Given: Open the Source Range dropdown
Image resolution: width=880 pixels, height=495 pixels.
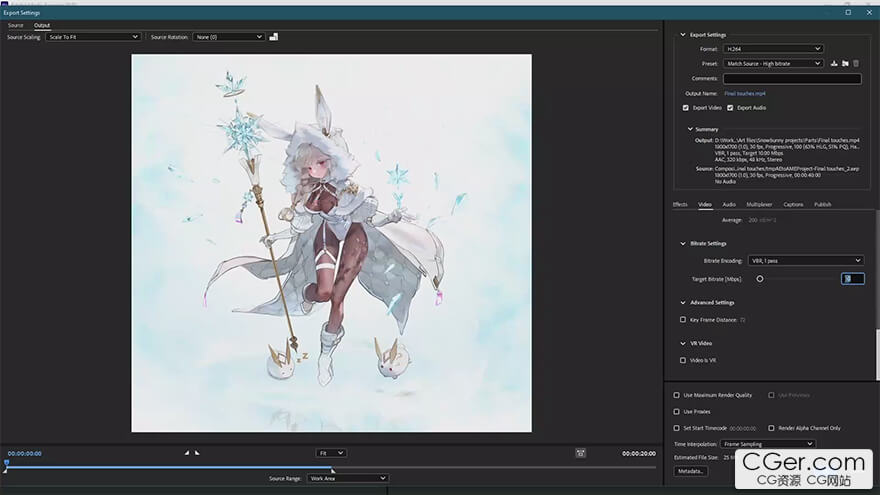Looking at the screenshot, I should coord(347,478).
